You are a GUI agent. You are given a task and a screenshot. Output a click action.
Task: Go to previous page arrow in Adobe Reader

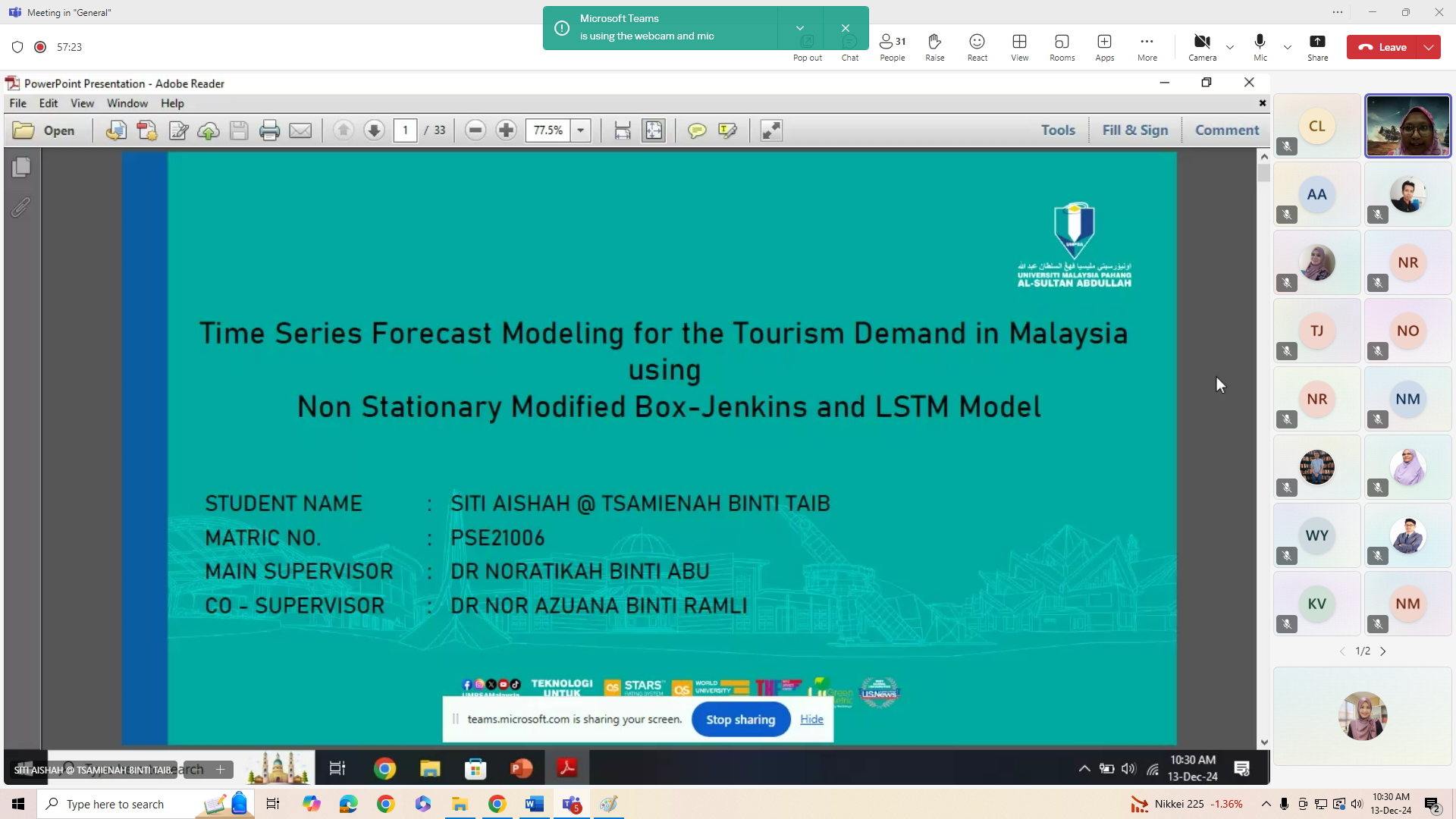click(x=344, y=130)
